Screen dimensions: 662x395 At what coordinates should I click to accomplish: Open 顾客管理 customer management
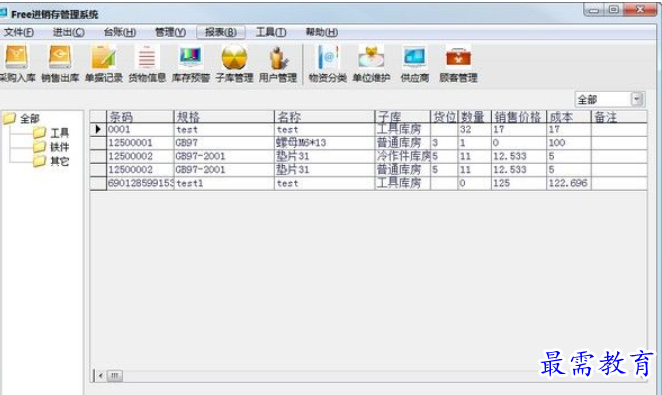(458, 64)
